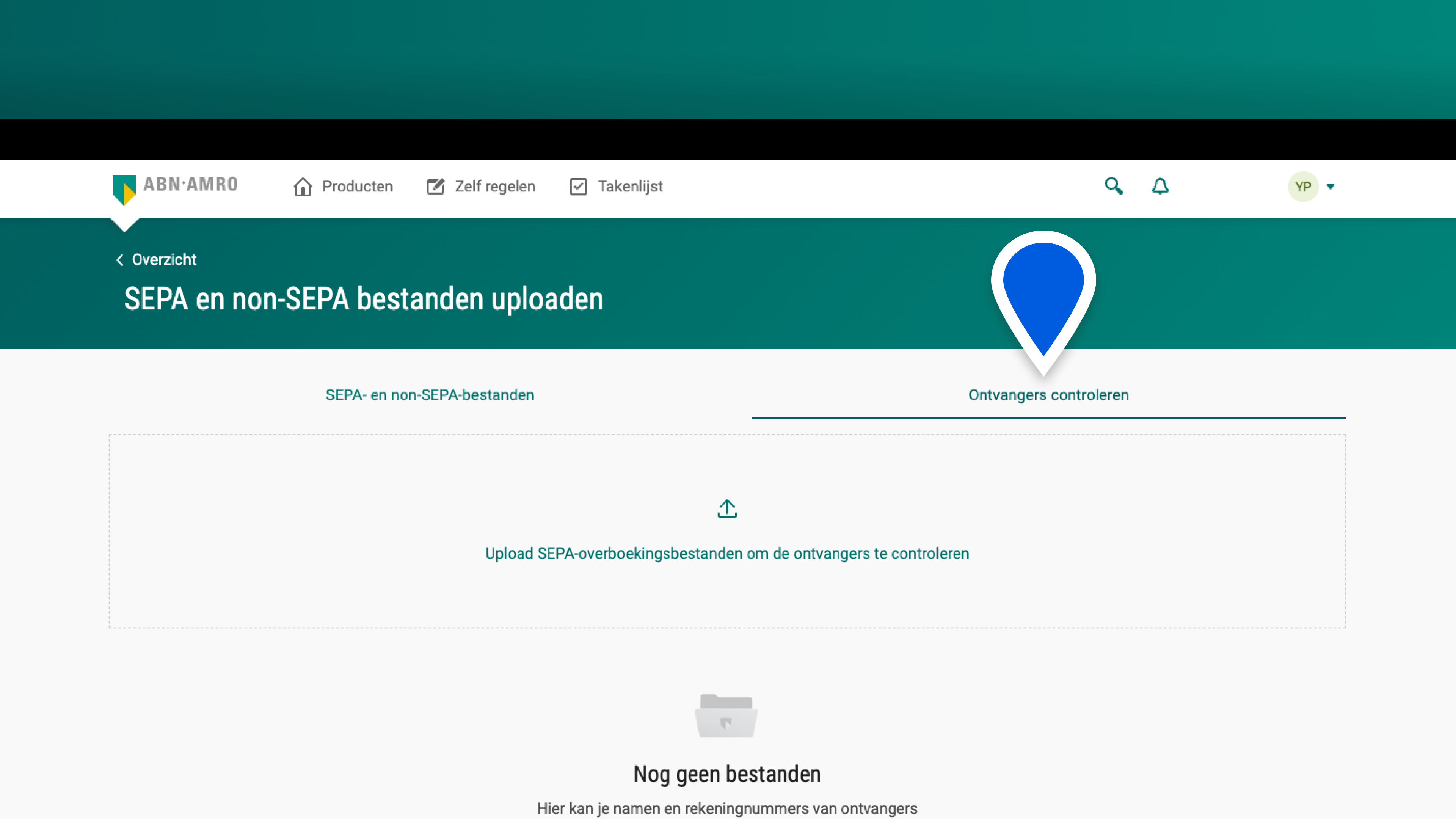Click the gray empty folder icon
This screenshot has width=1456, height=819.
pyautogui.click(x=726, y=715)
